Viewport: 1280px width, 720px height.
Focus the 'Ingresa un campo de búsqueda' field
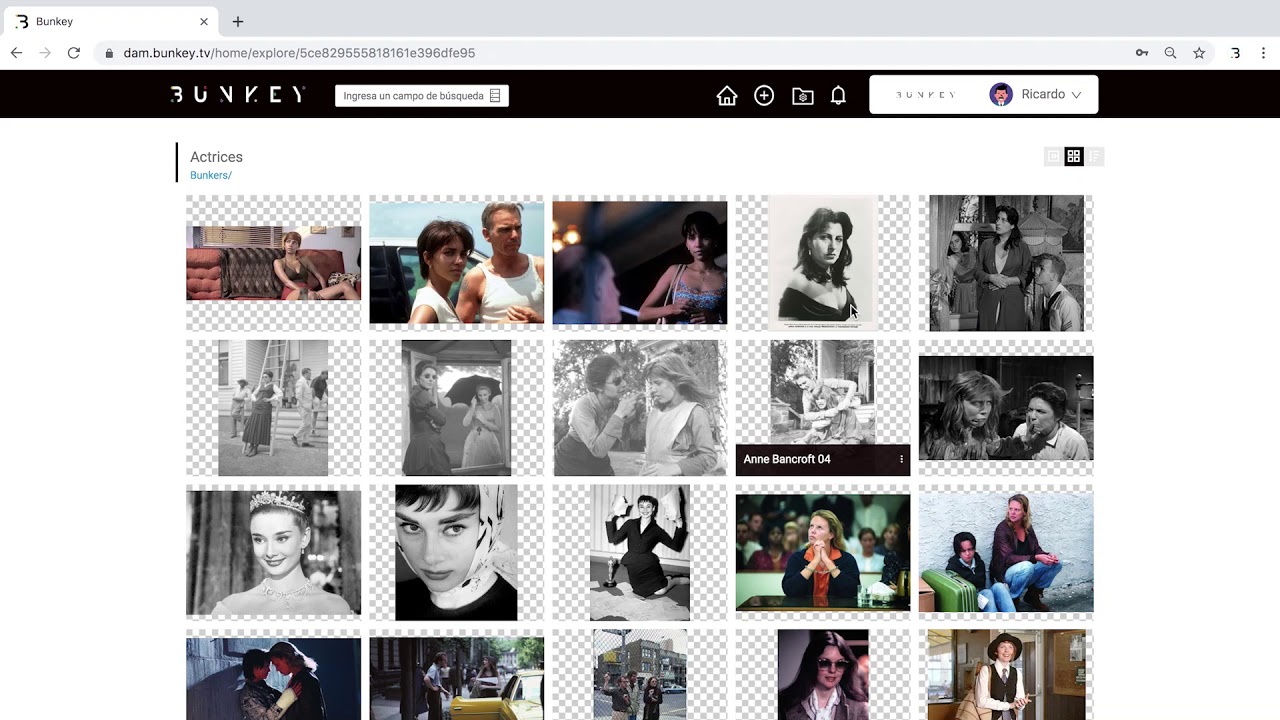click(421, 96)
